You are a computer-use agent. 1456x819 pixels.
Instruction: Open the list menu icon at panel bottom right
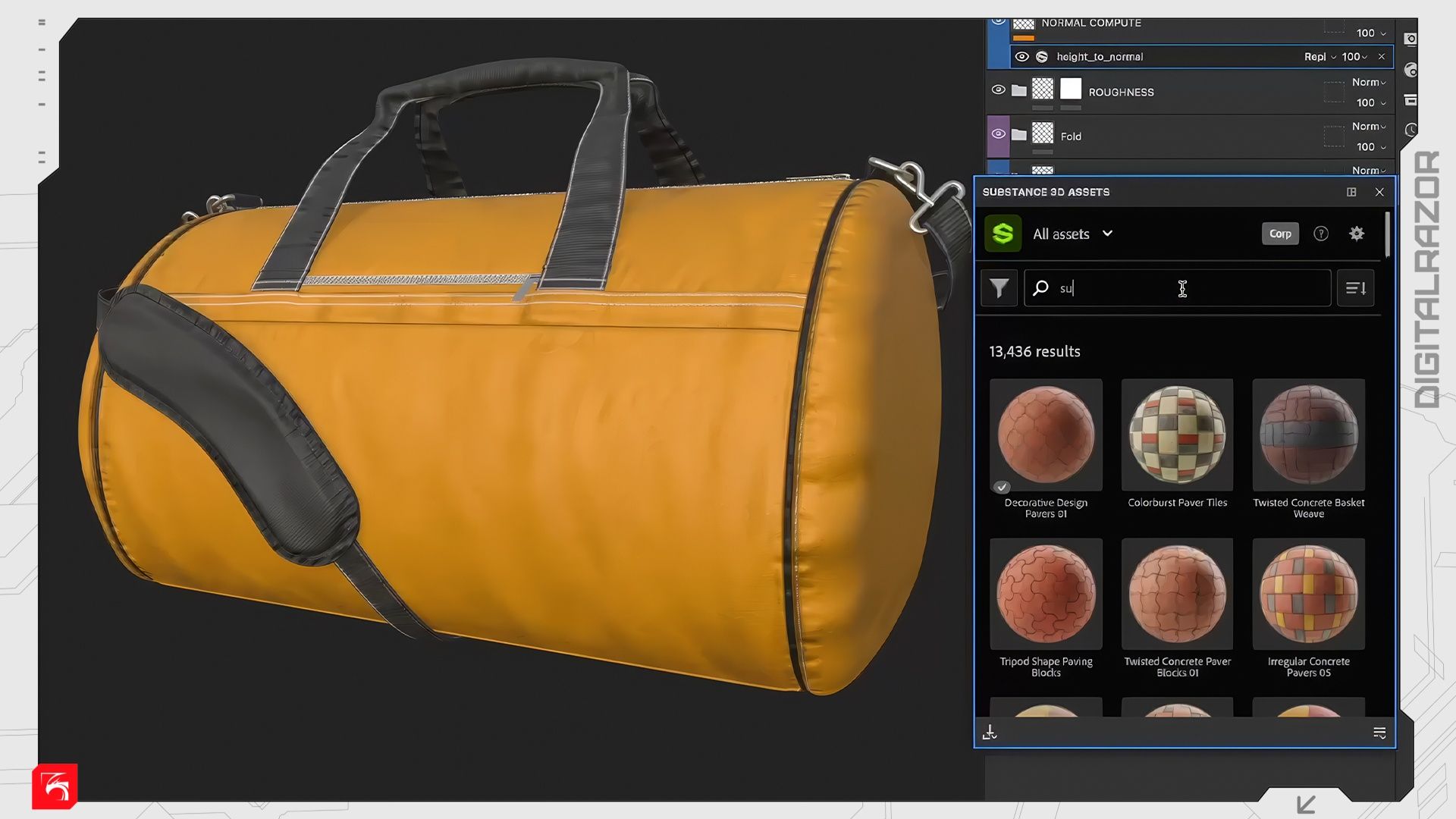click(x=1379, y=733)
